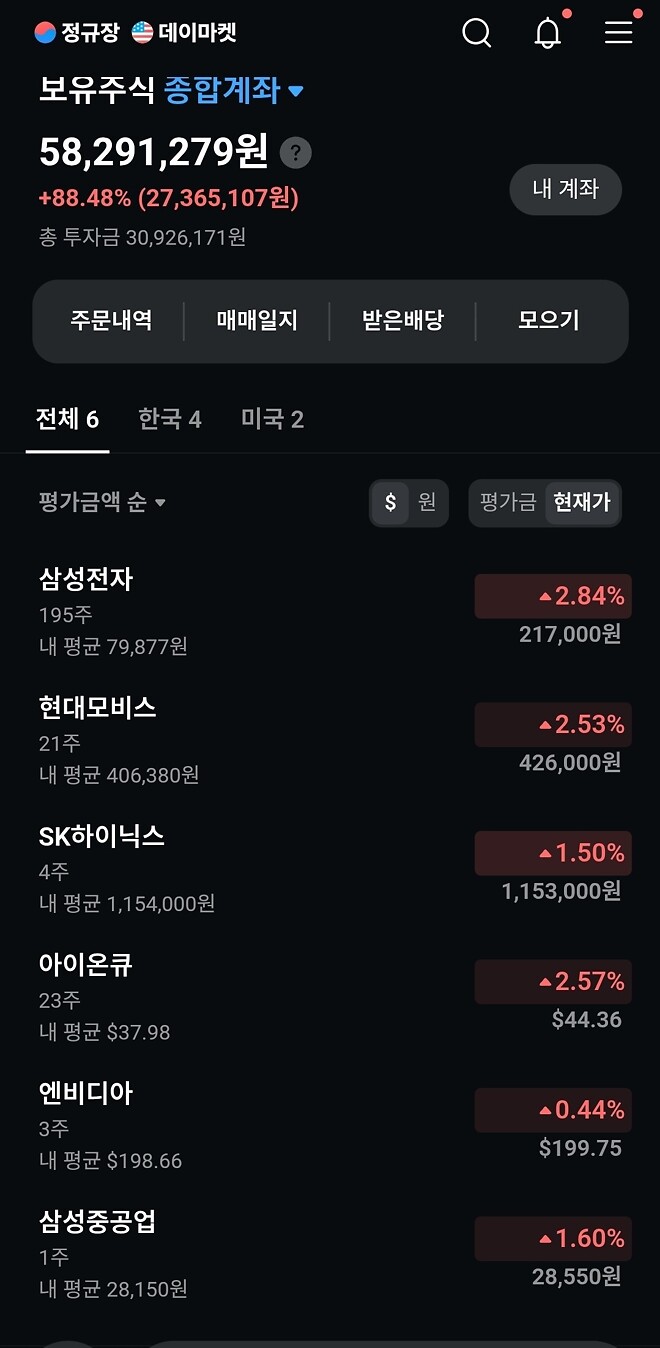Switch to the 한국 4 tab

pos(170,418)
